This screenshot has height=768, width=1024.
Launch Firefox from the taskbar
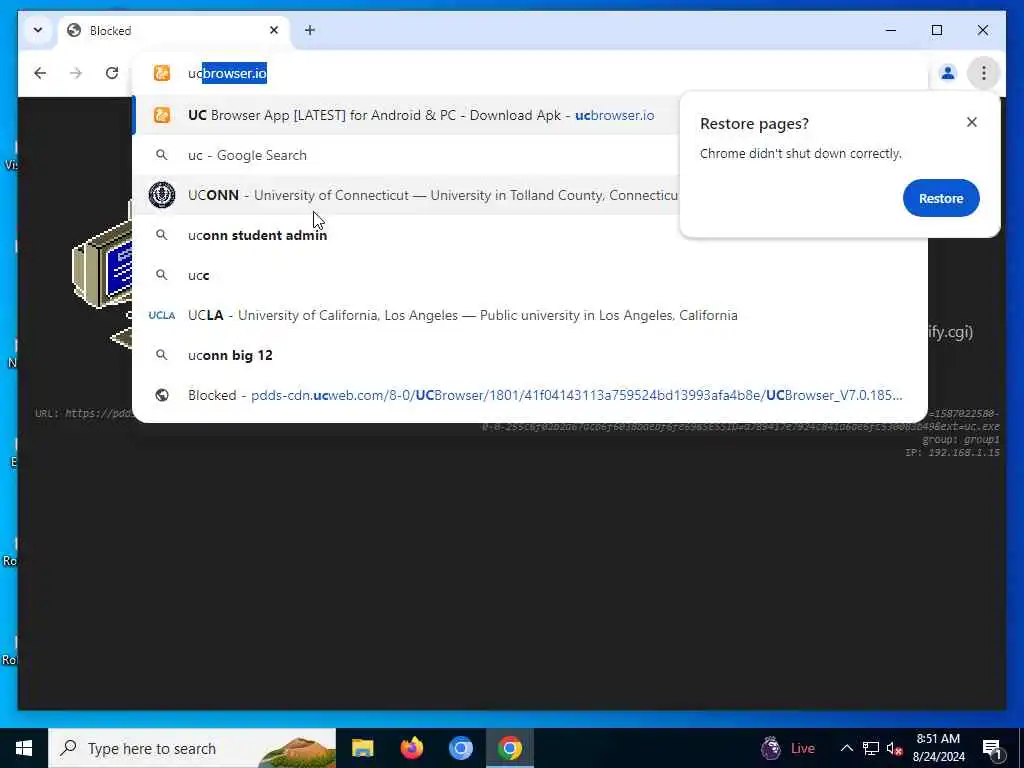pyautogui.click(x=411, y=748)
